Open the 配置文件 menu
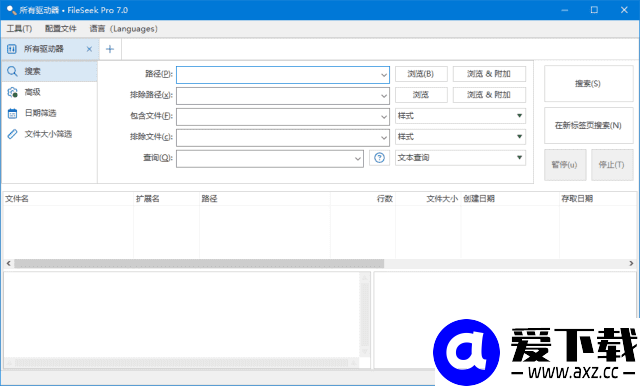The image size is (640, 386). (x=60, y=29)
